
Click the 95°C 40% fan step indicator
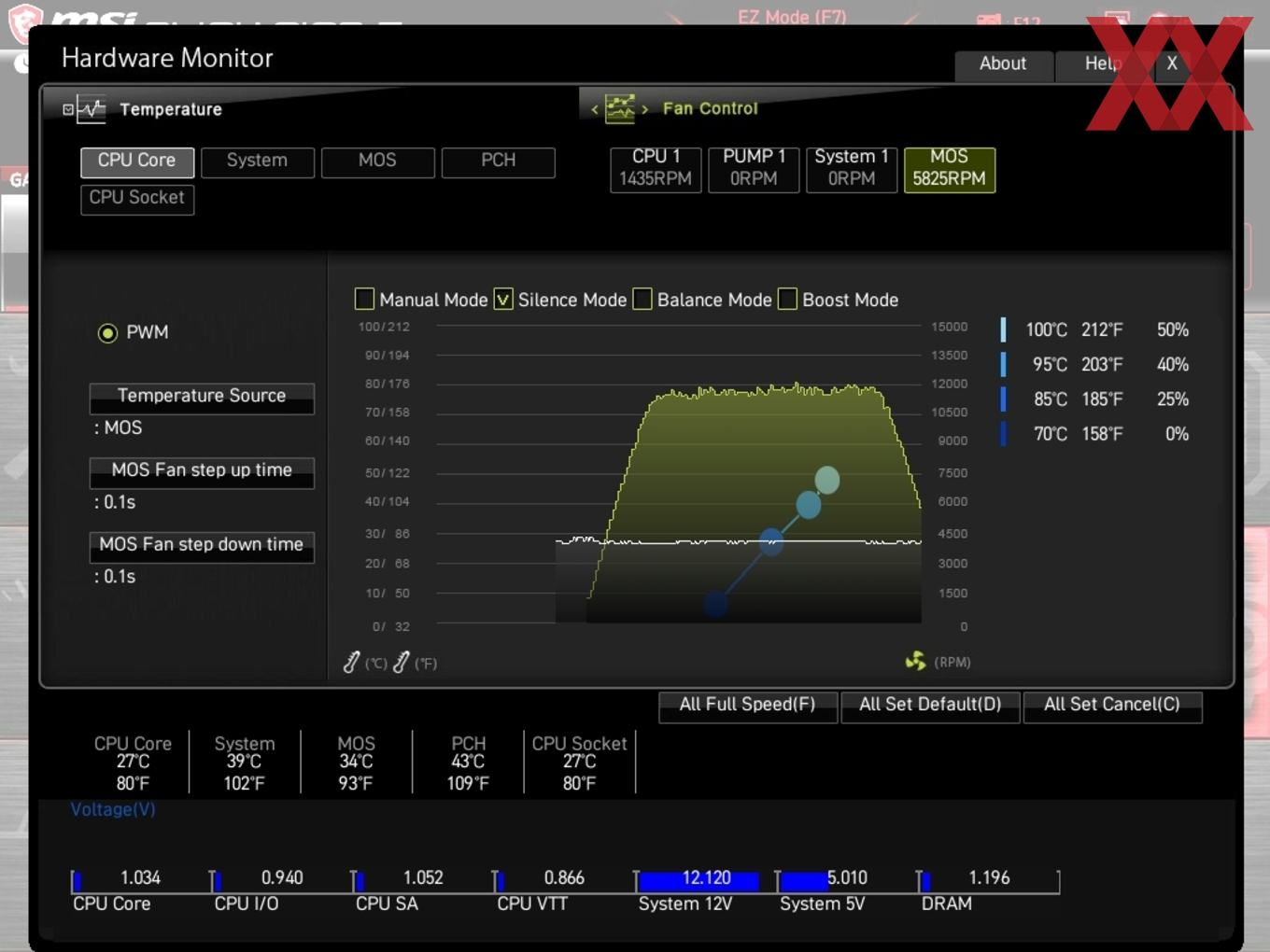(x=1003, y=364)
